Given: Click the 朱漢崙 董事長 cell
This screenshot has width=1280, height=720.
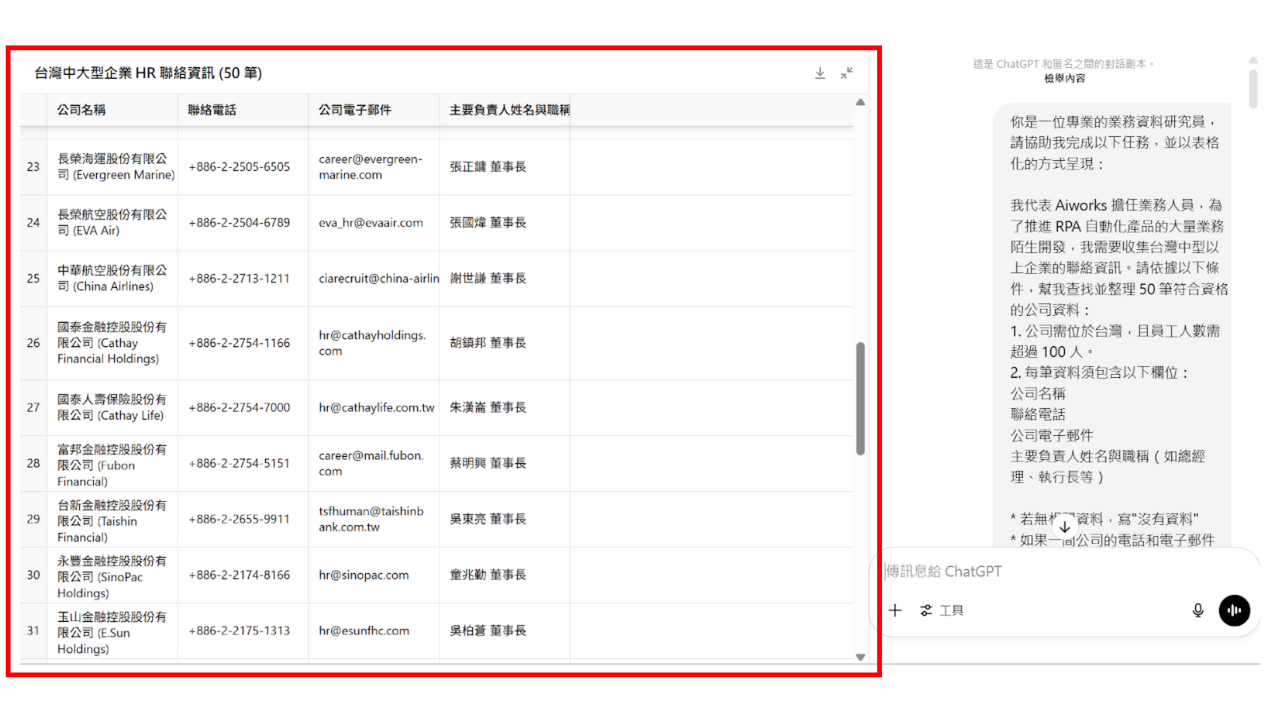Looking at the screenshot, I should click(x=505, y=407).
